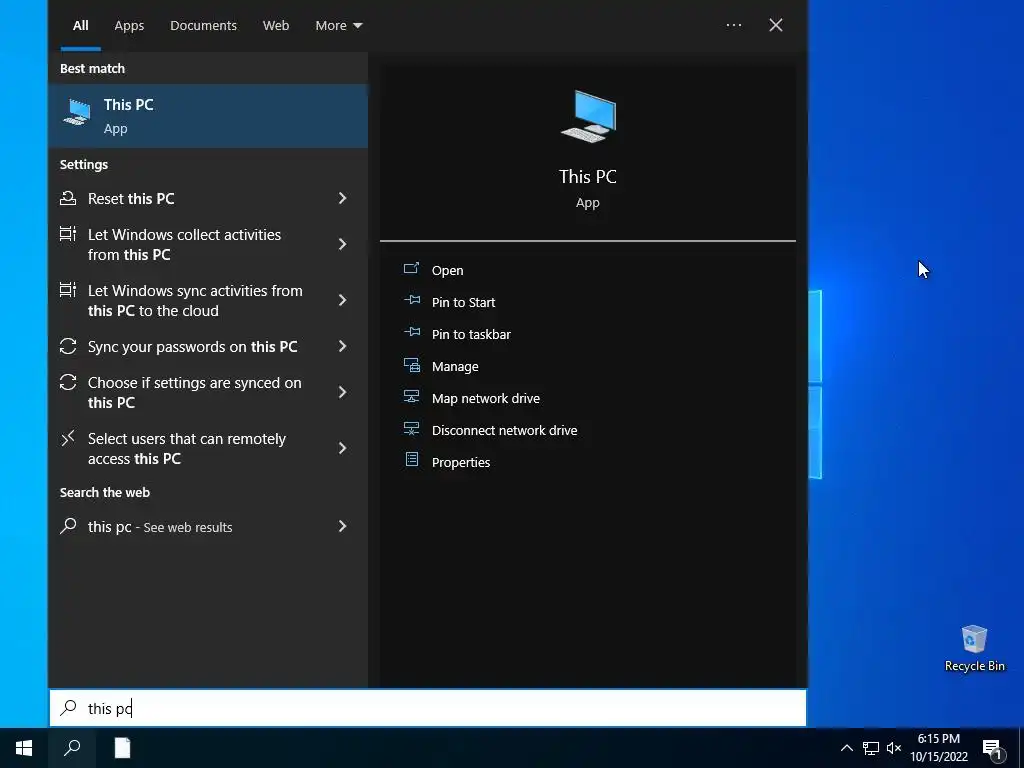Viewport: 1024px width, 768px height.
Task: Click the Manage icon
Action: click(411, 365)
